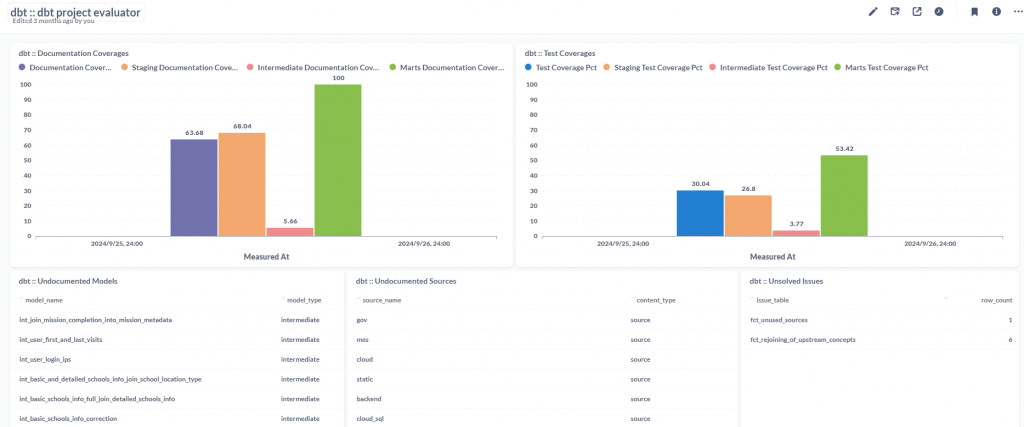The height and width of the screenshot is (427, 1024).
Task: Sort by the content_type column header
Action: (x=656, y=300)
